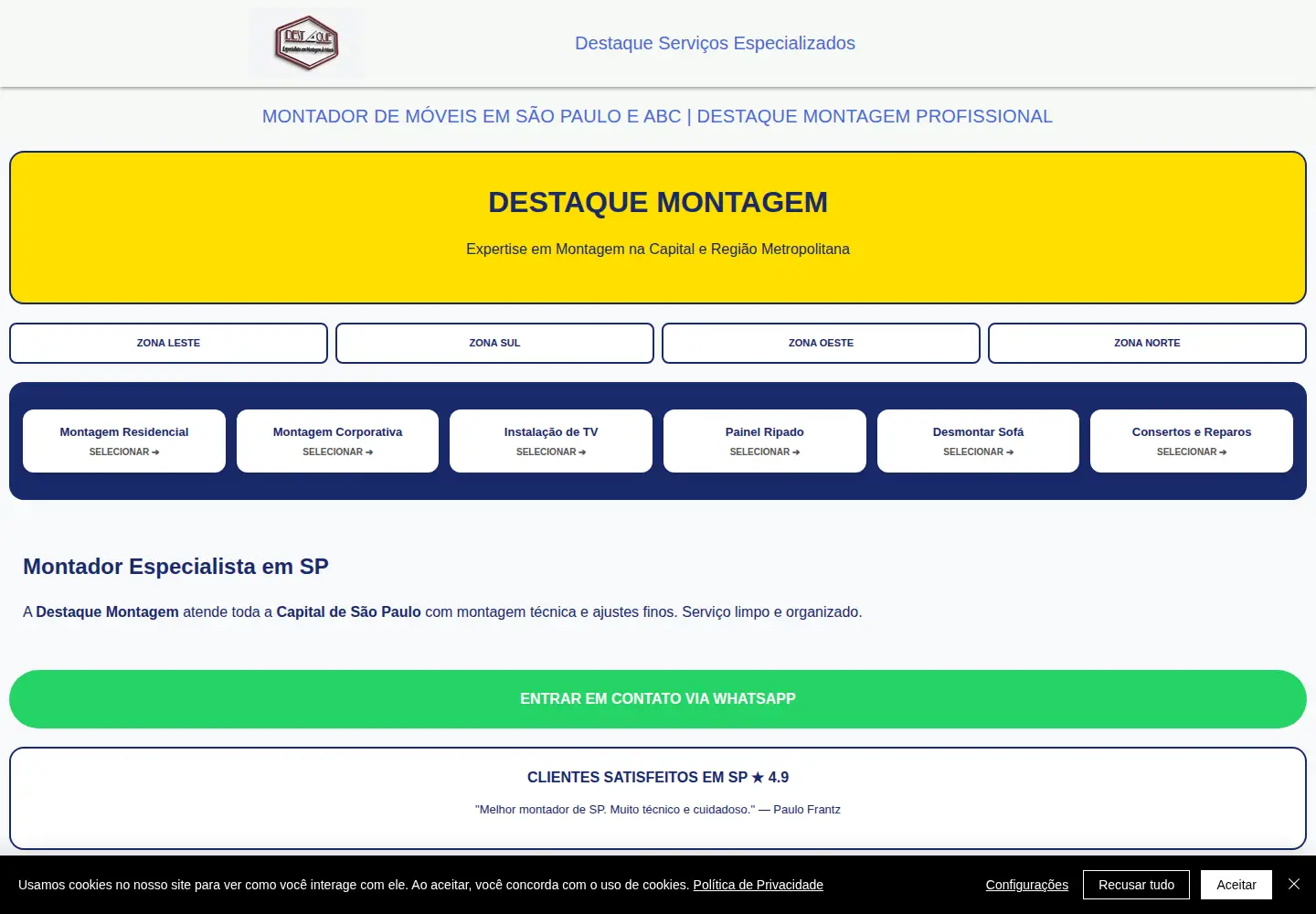Click the Destaque company logo

(306, 43)
